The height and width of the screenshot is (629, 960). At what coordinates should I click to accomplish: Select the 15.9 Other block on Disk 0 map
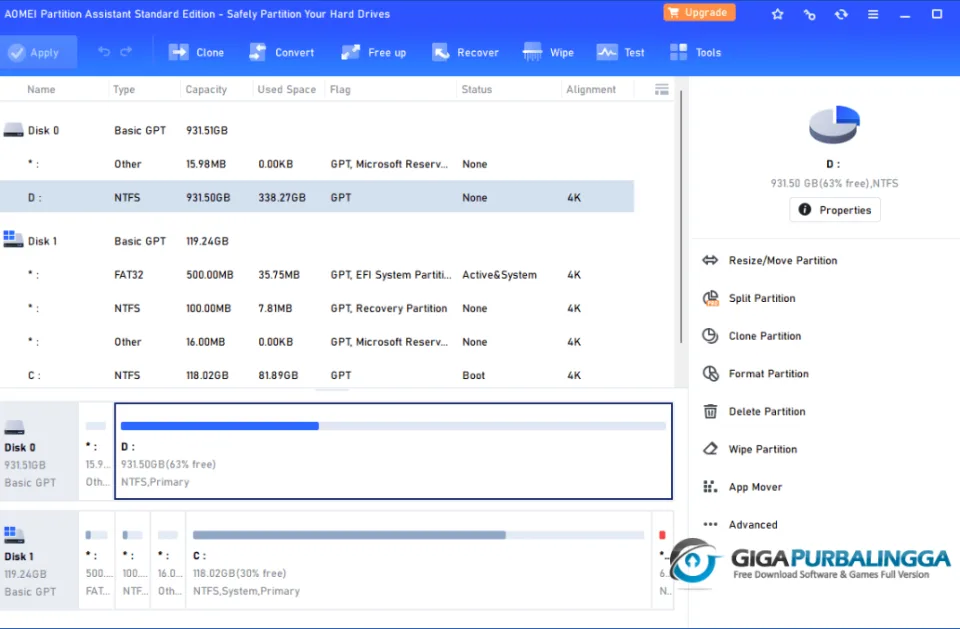point(96,452)
